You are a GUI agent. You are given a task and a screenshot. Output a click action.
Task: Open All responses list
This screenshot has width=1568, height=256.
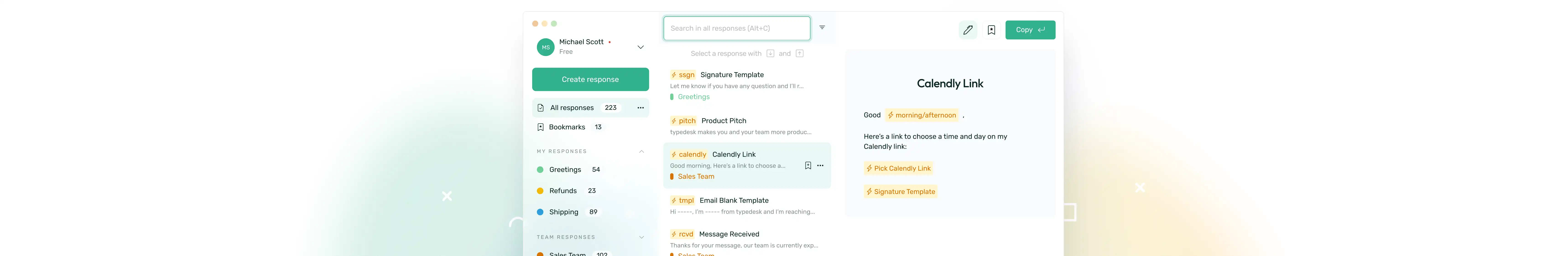point(590,108)
